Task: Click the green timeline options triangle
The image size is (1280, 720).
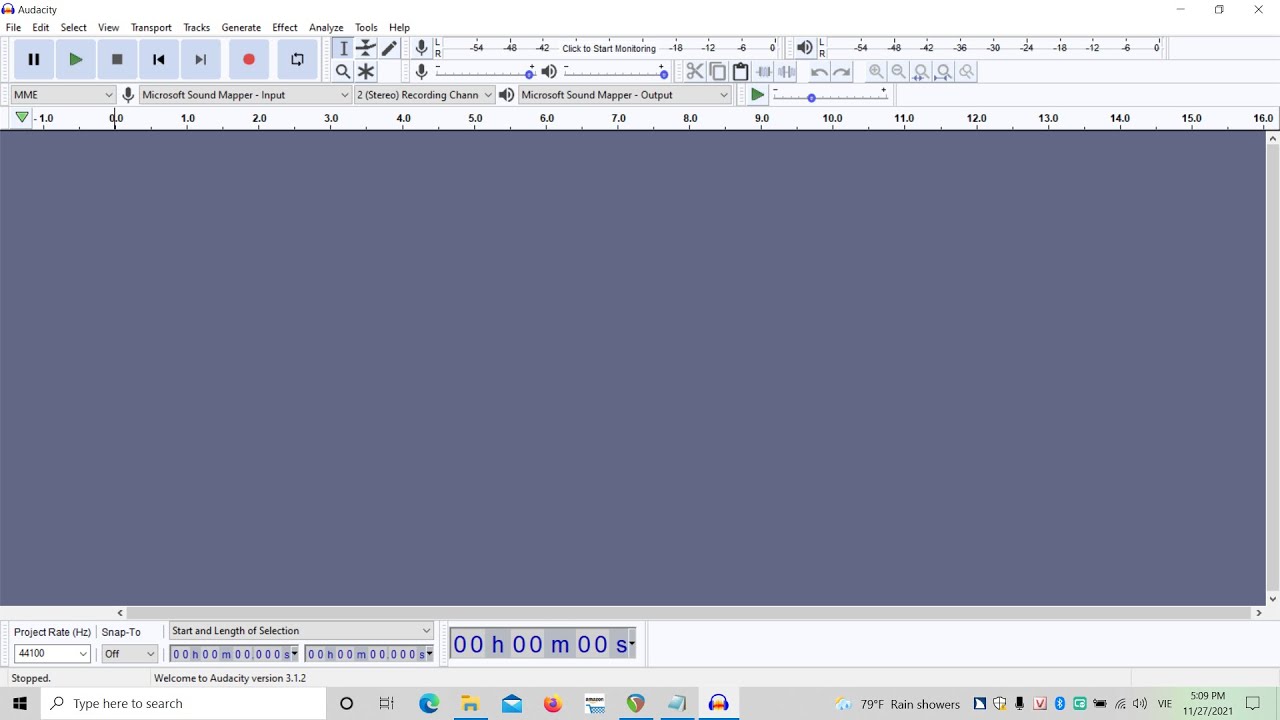Action: pyautogui.click(x=22, y=118)
